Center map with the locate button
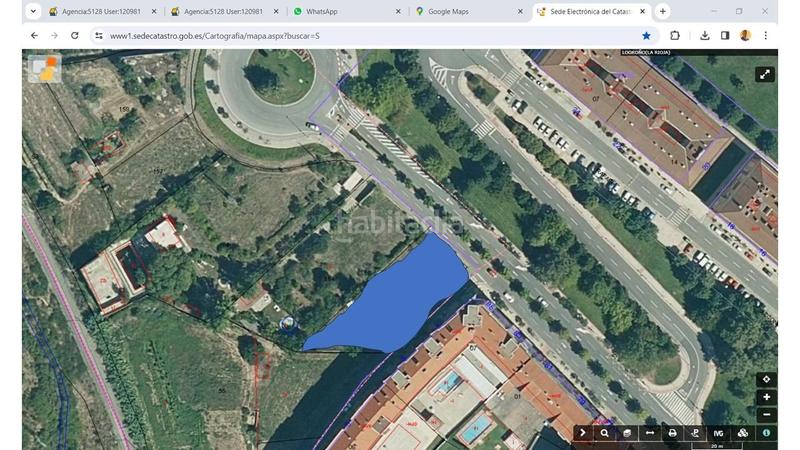Screen dimensions: 800x450 click(x=766, y=380)
